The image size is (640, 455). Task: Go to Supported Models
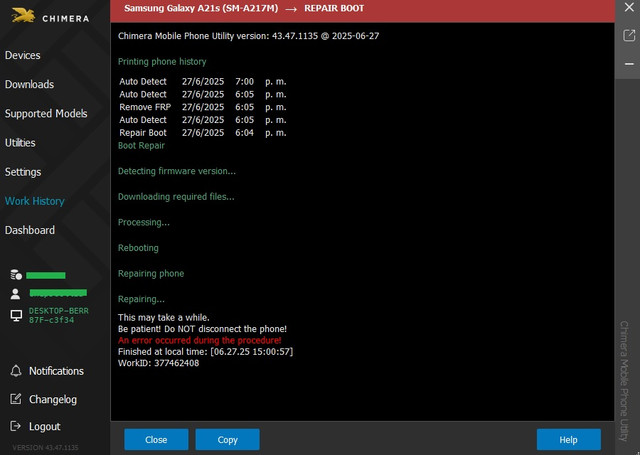(x=46, y=113)
